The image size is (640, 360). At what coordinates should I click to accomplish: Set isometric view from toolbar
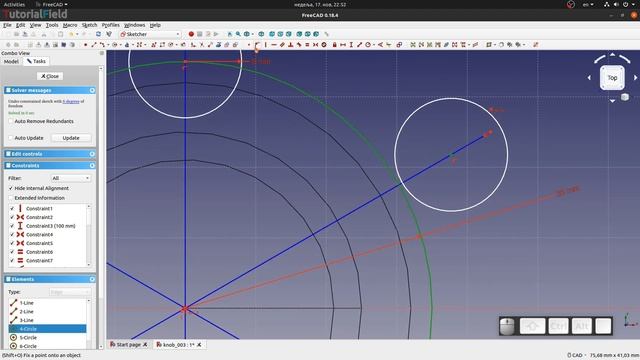(261, 34)
